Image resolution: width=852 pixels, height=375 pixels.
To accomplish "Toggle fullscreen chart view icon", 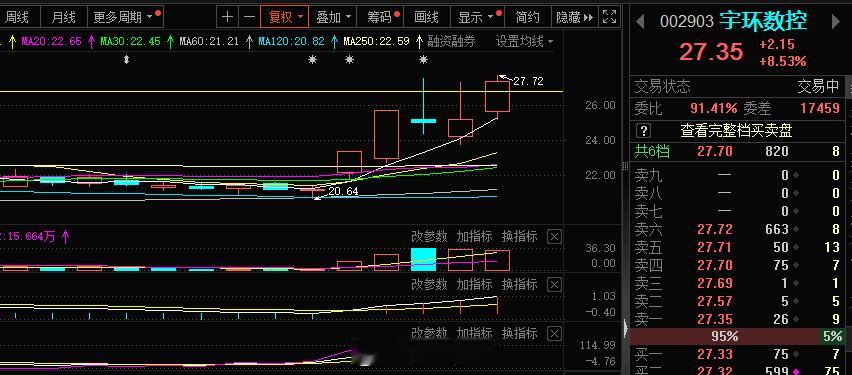I will pos(610,17).
